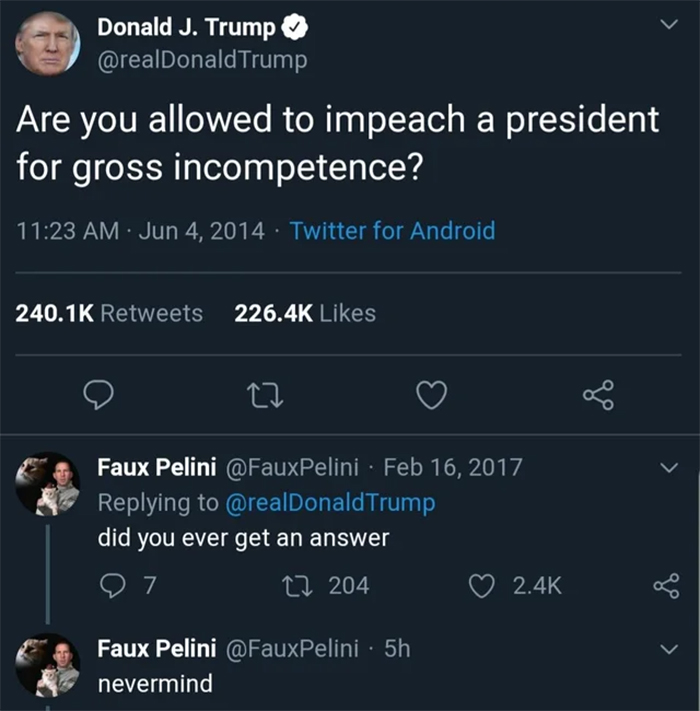Image resolution: width=700 pixels, height=711 pixels.
Task: Retweet the main tweet about impeachment
Action: (263, 398)
